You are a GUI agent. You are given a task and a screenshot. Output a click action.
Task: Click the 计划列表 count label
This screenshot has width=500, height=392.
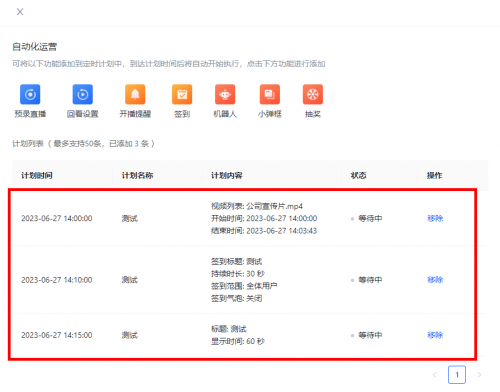83,144
